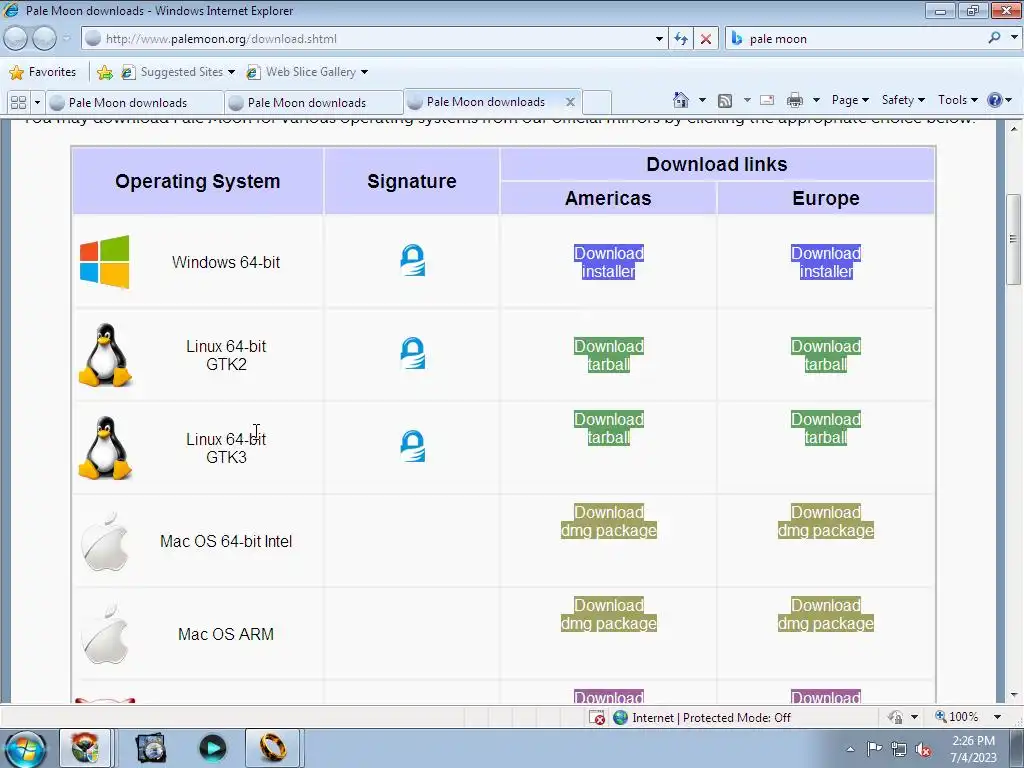Click the address bar URL field
This screenshot has width=1024, height=768.
(376, 39)
